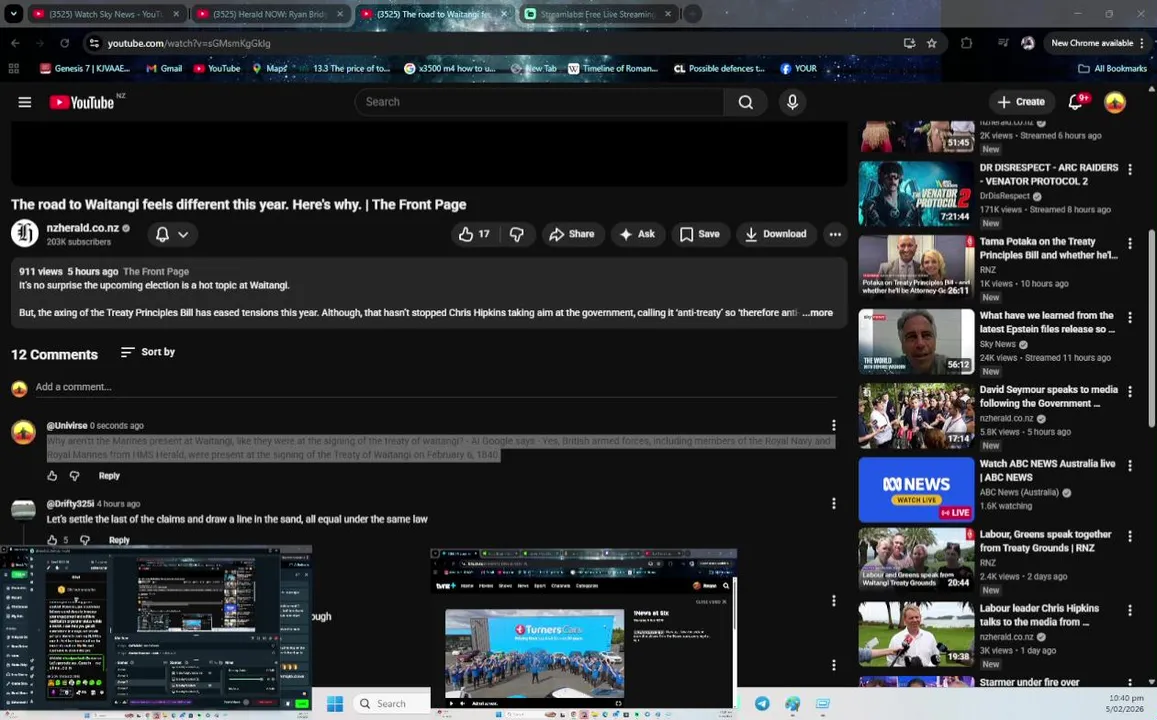Image resolution: width=1157 pixels, height=720 pixels.
Task: Open the DR DISRESPECT ARC RAIDERS thumbnail
Action: tap(916, 193)
